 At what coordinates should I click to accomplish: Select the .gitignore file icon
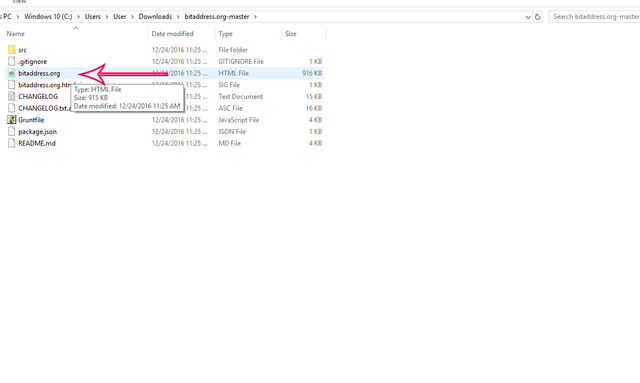point(11,61)
